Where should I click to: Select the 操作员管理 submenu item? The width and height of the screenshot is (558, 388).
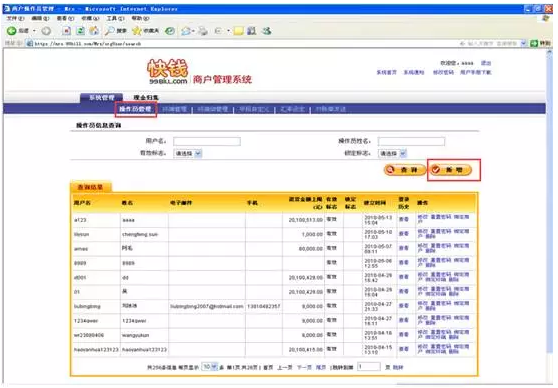point(135,109)
